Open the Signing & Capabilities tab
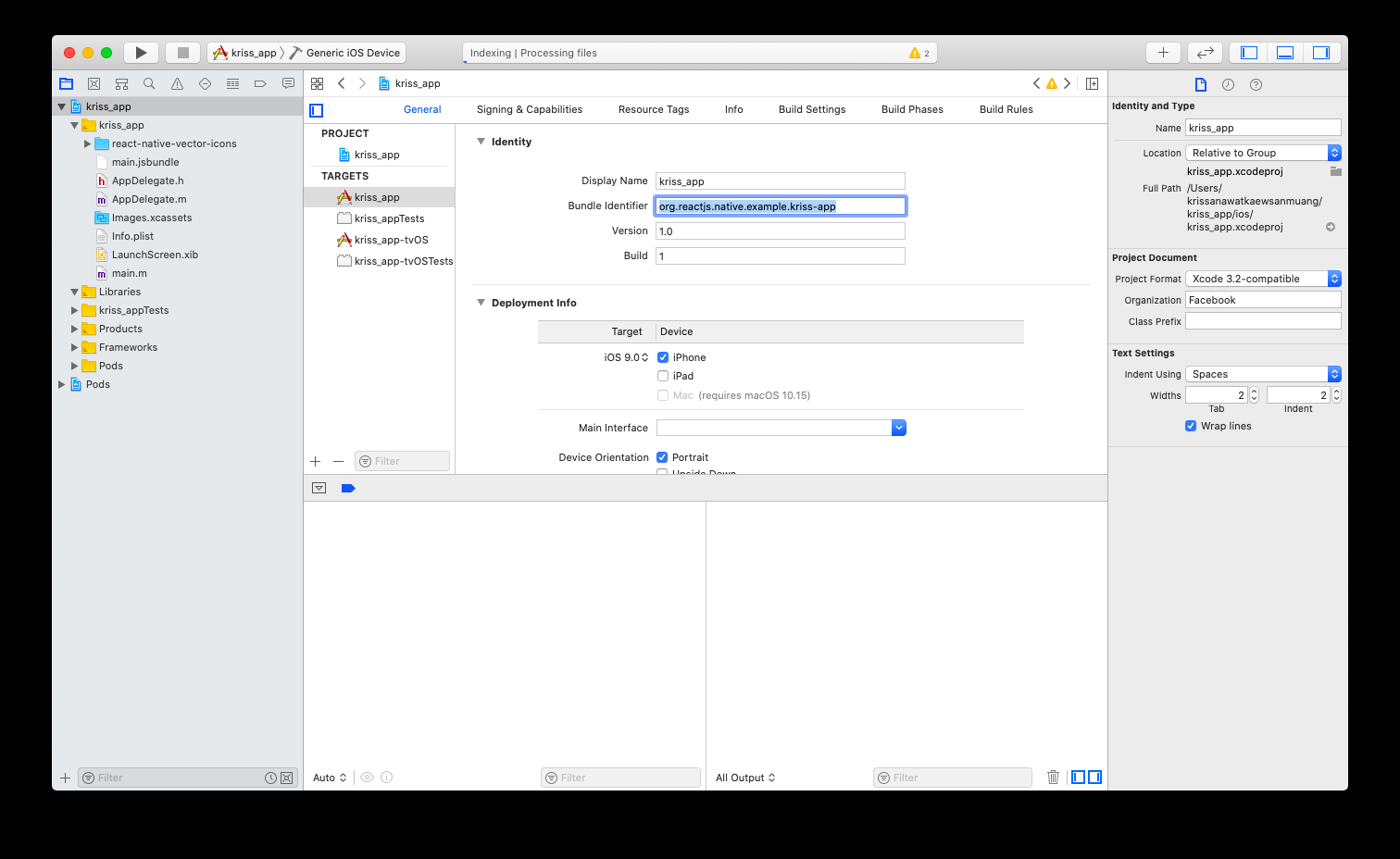1400x859 pixels. point(530,109)
